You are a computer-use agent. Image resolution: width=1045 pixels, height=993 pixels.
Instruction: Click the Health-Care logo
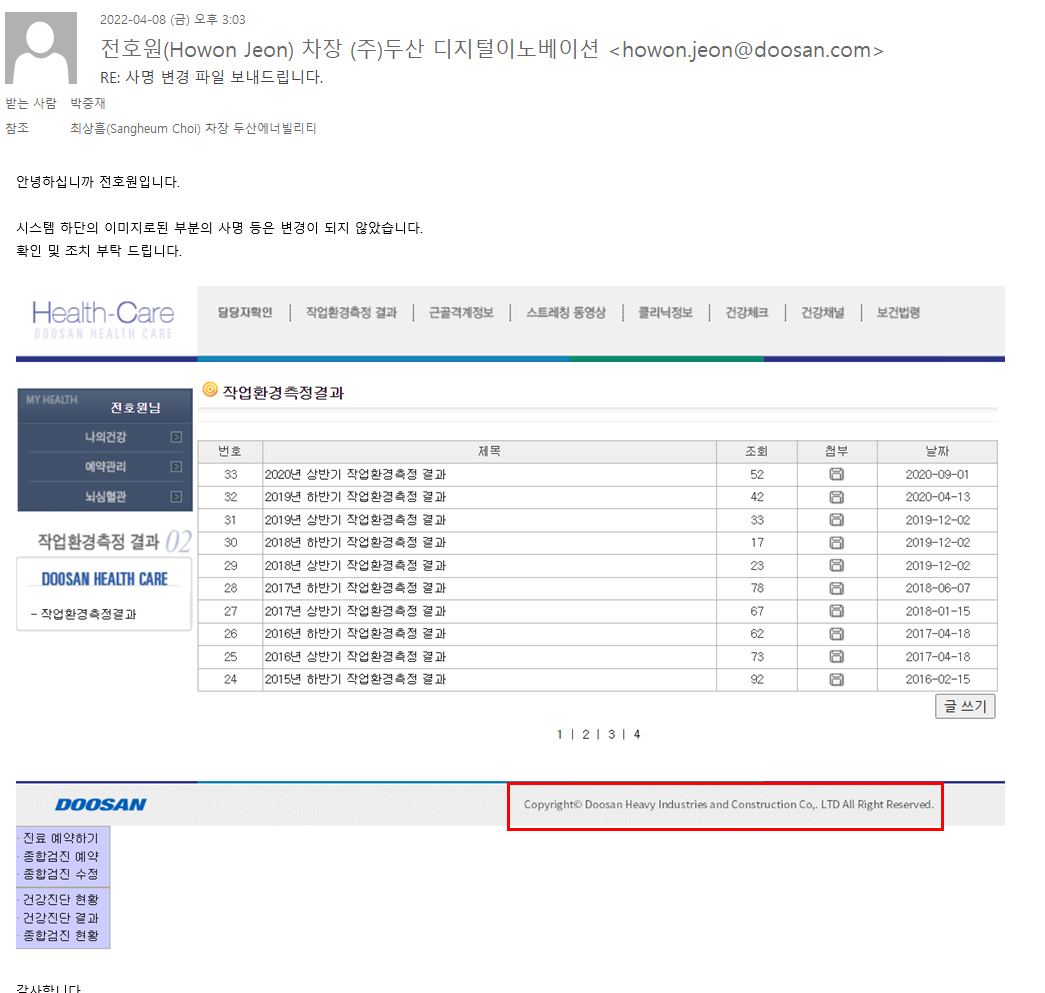(x=103, y=320)
